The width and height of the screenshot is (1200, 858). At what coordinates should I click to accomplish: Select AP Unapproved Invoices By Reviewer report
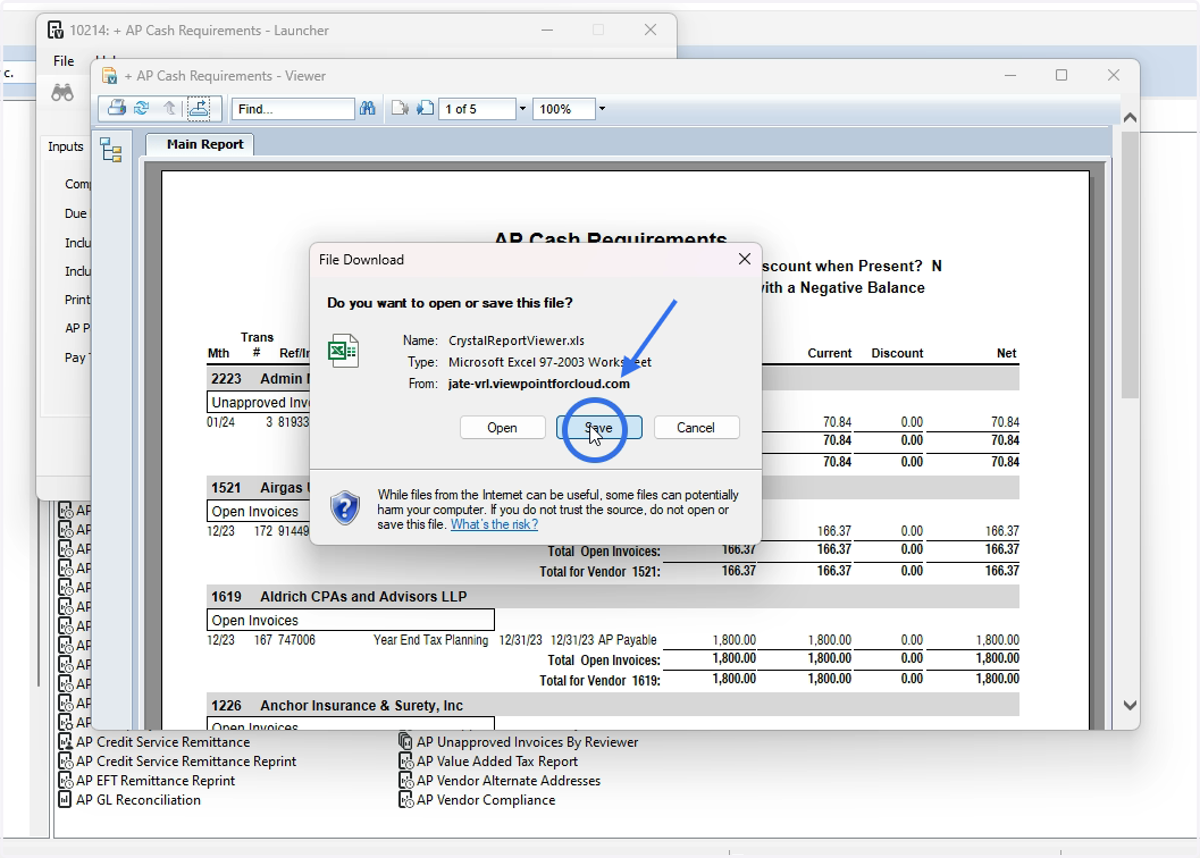[x=527, y=742]
